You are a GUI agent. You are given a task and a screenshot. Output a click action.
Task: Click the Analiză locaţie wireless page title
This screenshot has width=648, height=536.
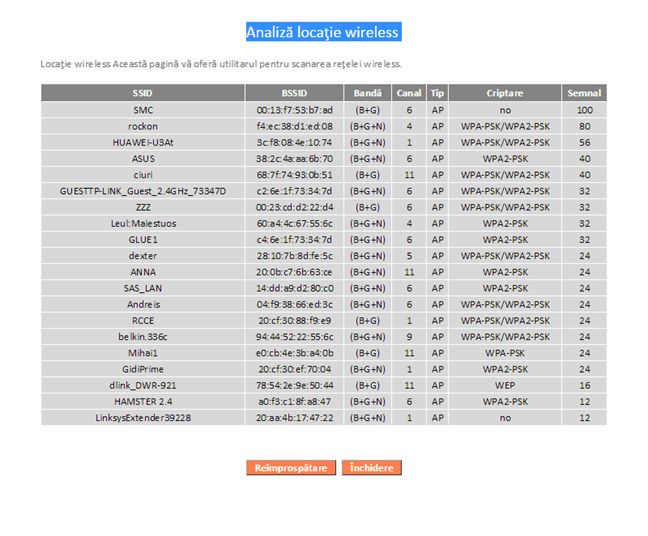coord(323,32)
